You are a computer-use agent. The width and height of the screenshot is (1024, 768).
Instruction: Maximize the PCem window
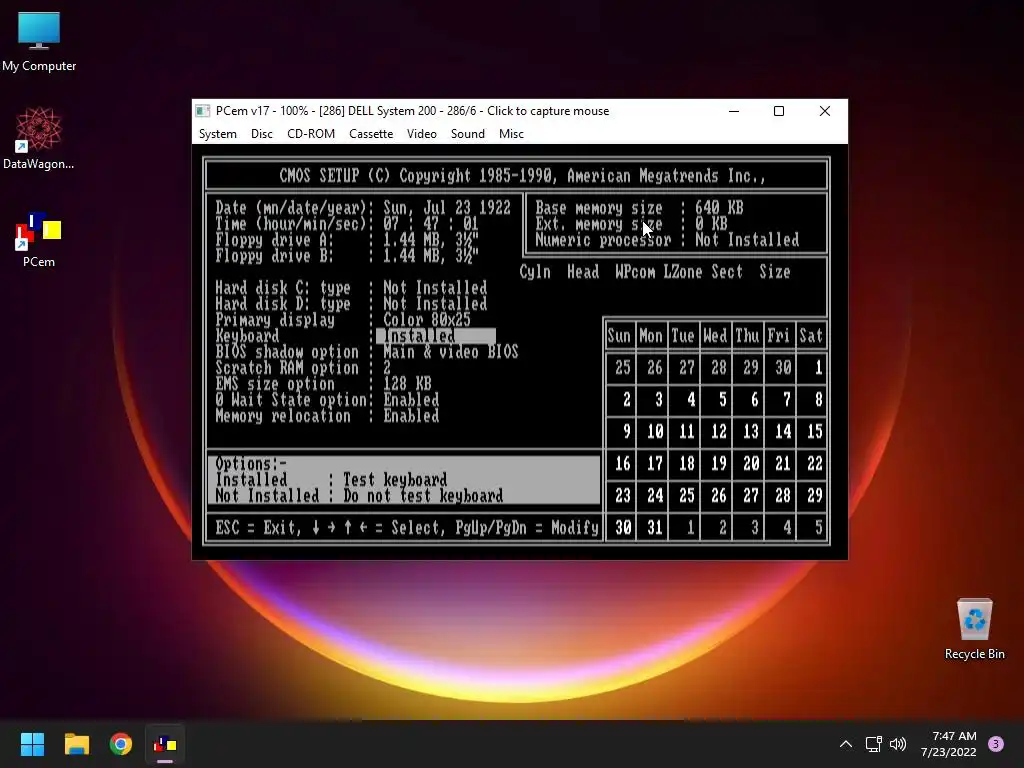[778, 111]
